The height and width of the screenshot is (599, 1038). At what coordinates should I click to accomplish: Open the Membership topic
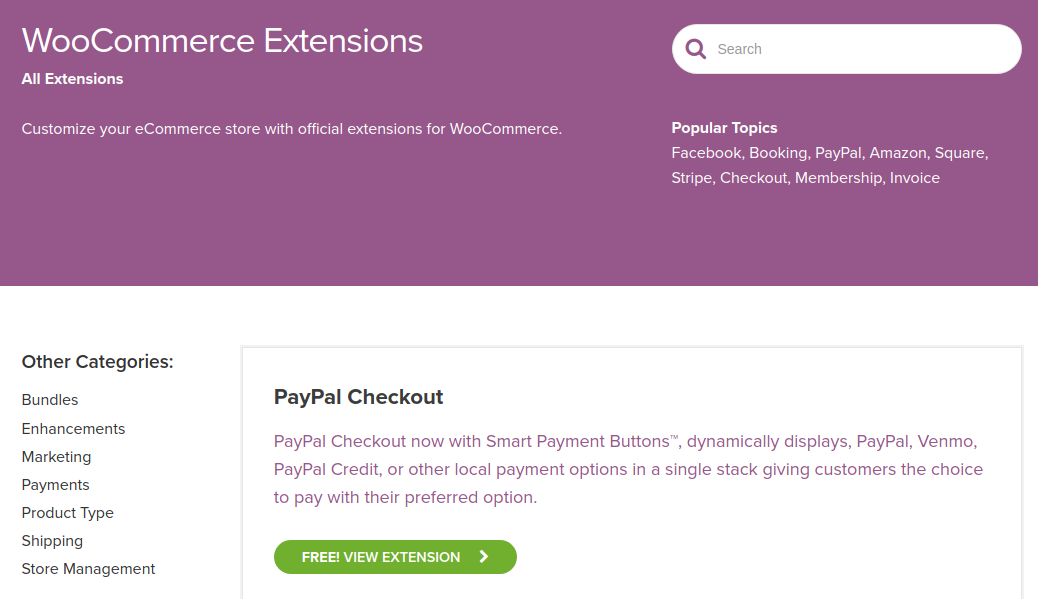point(838,178)
